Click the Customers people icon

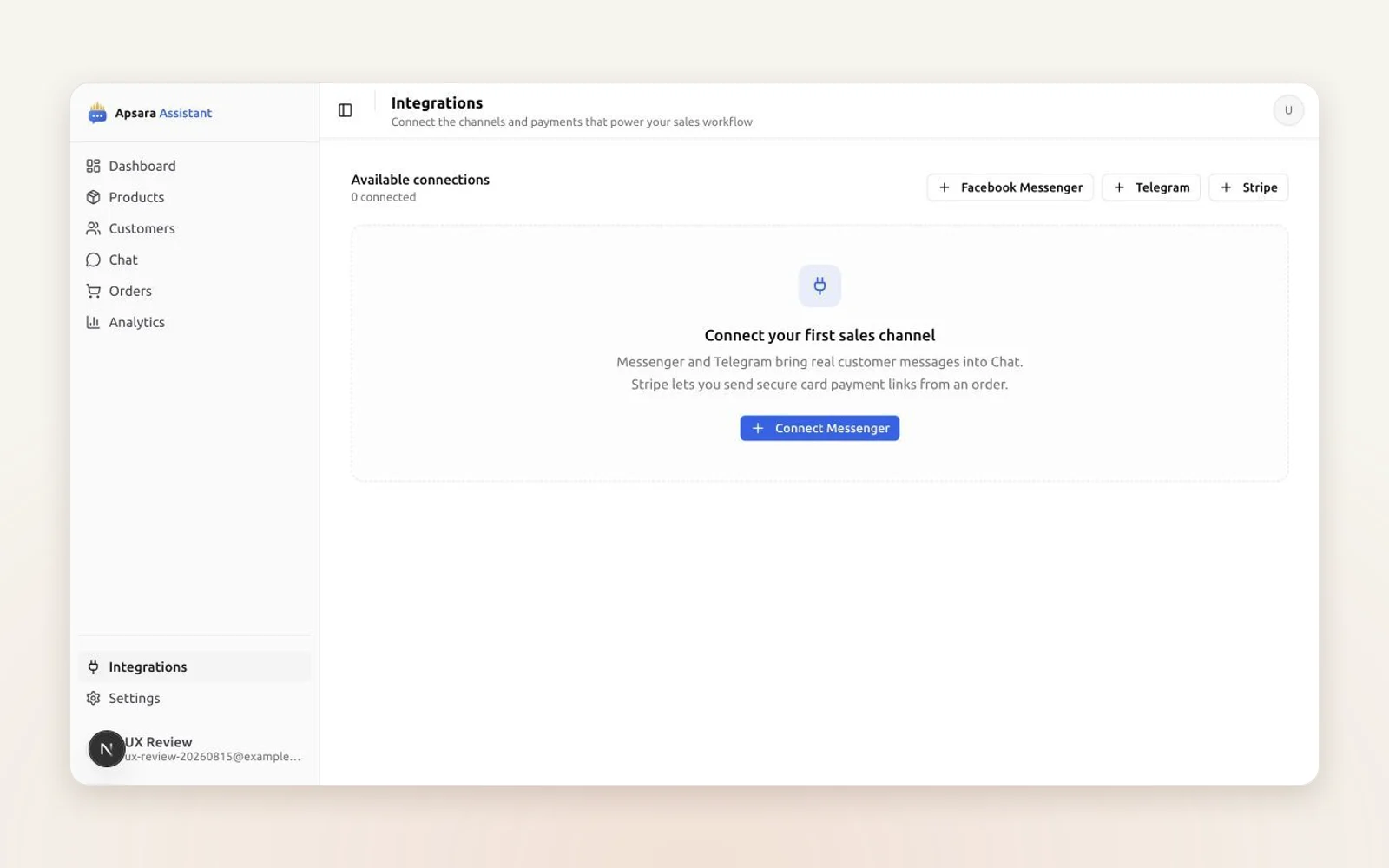[93, 228]
